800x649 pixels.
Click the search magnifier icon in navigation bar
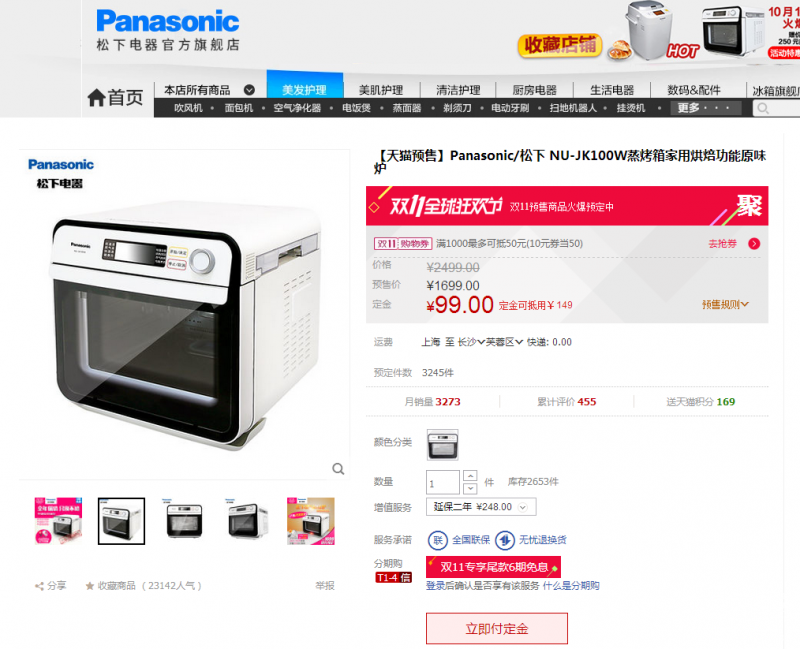point(763,108)
